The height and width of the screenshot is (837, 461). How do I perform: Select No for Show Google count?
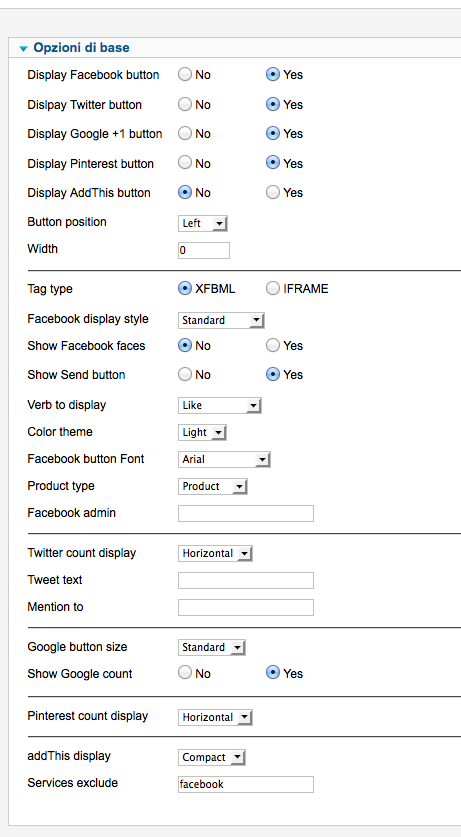(x=185, y=674)
